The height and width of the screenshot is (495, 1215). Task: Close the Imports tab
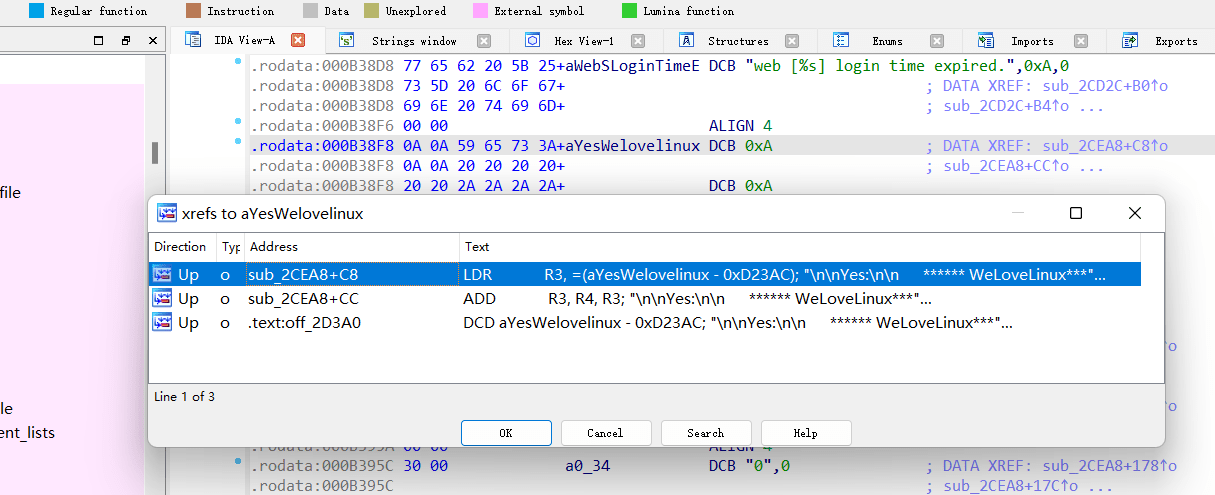point(1082,41)
